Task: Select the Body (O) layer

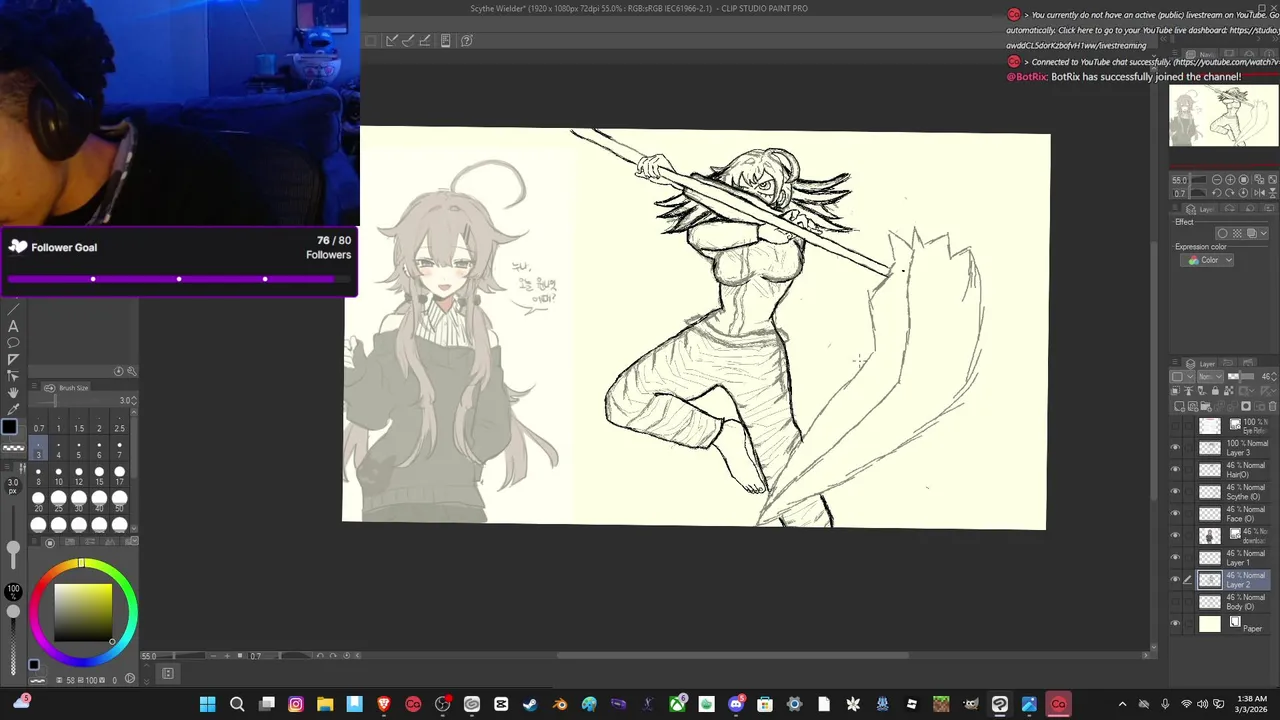Action: tap(1234, 601)
